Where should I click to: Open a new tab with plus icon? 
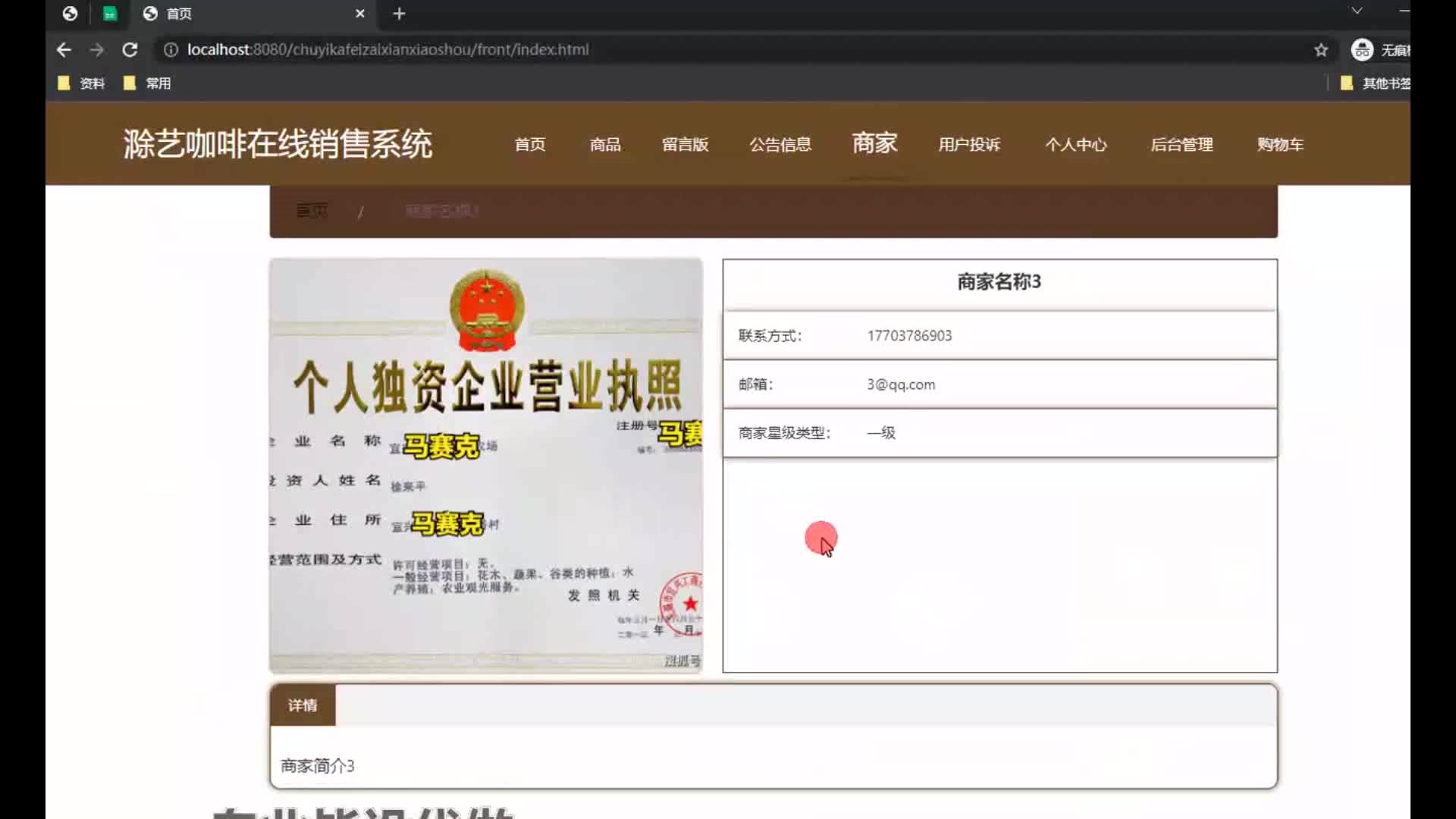pyautogui.click(x=399, y=14)
